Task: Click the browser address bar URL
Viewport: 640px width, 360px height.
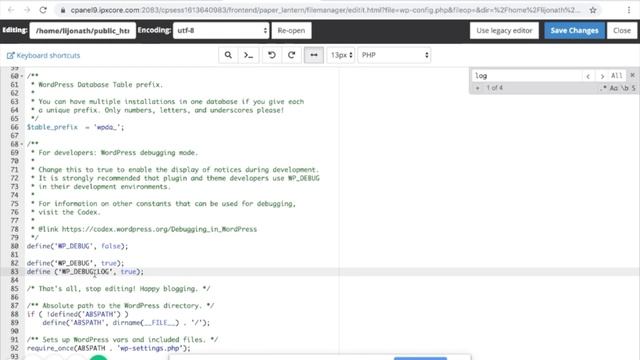Action: 325,10
